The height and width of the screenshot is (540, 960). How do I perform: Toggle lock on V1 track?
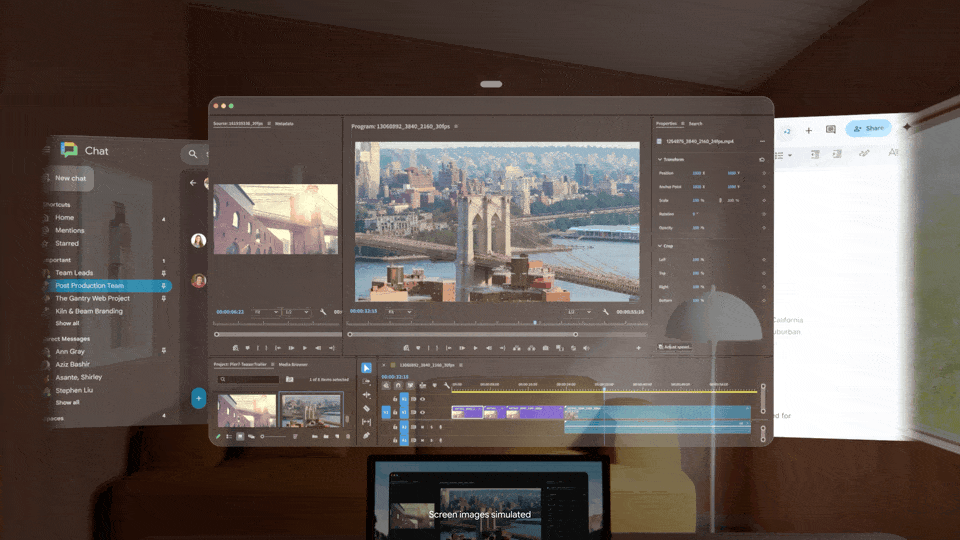(x=395, y=413)
